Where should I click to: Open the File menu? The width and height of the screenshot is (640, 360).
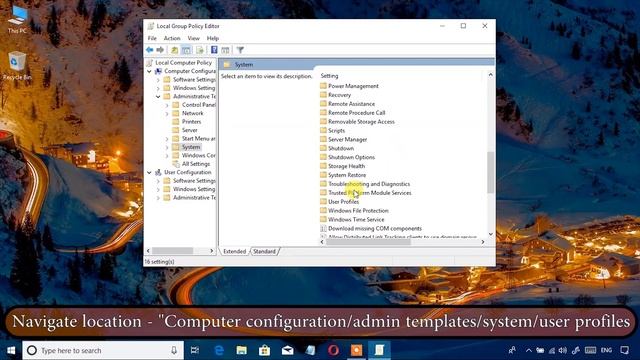pyautogui.click(x=152, y=38)
